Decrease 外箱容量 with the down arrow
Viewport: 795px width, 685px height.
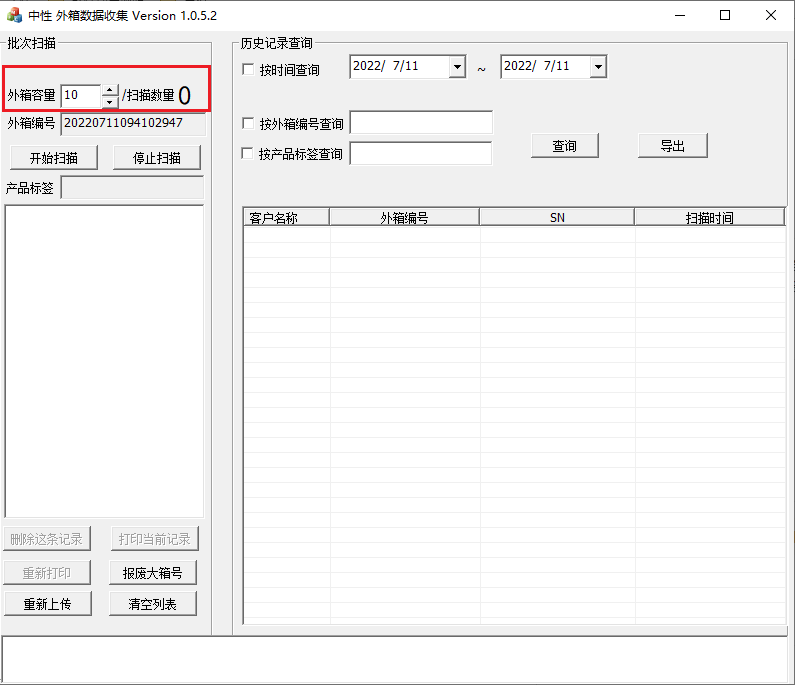[110, 101]
